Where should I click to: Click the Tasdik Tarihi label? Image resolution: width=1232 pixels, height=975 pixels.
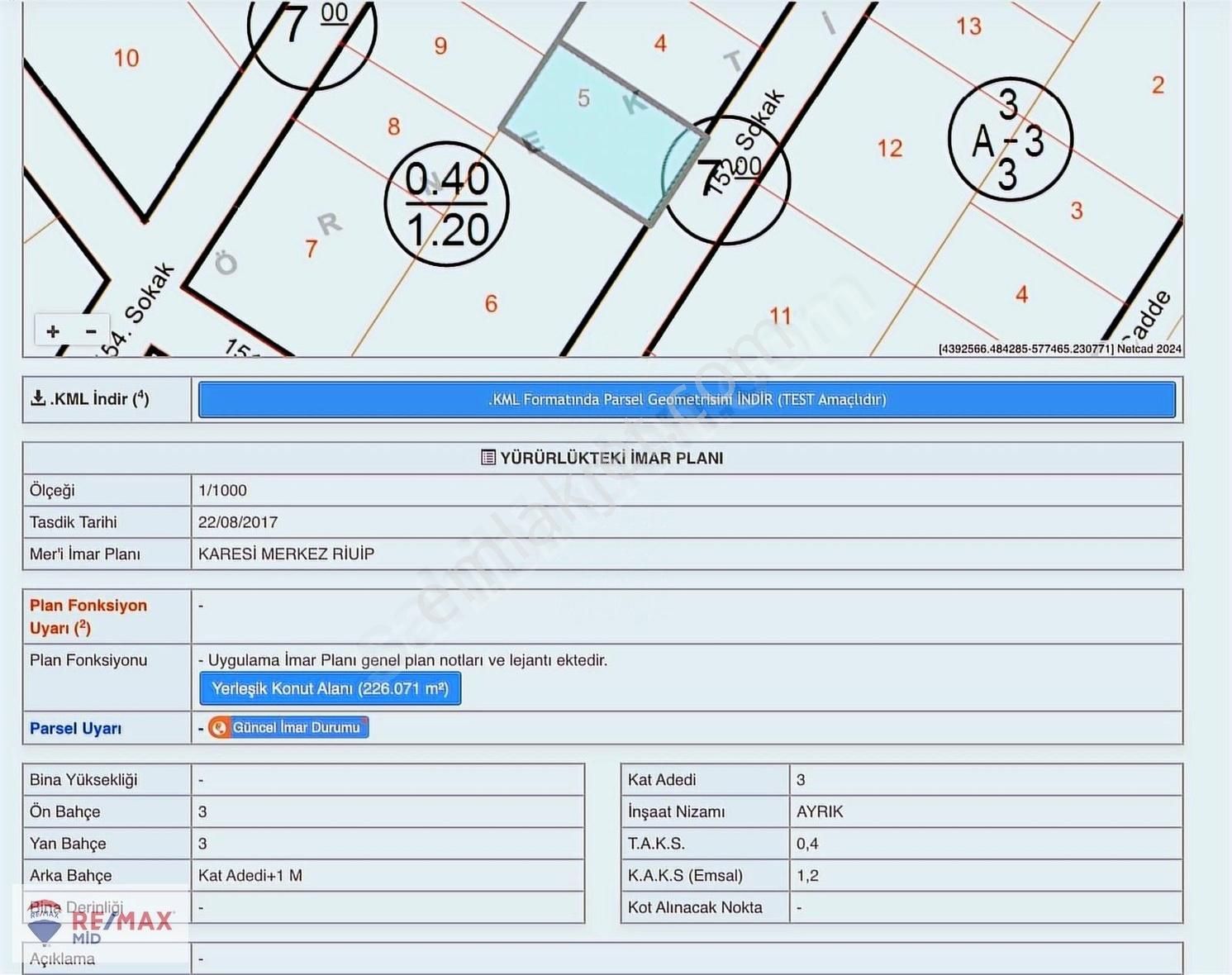(x=73, y=522)
